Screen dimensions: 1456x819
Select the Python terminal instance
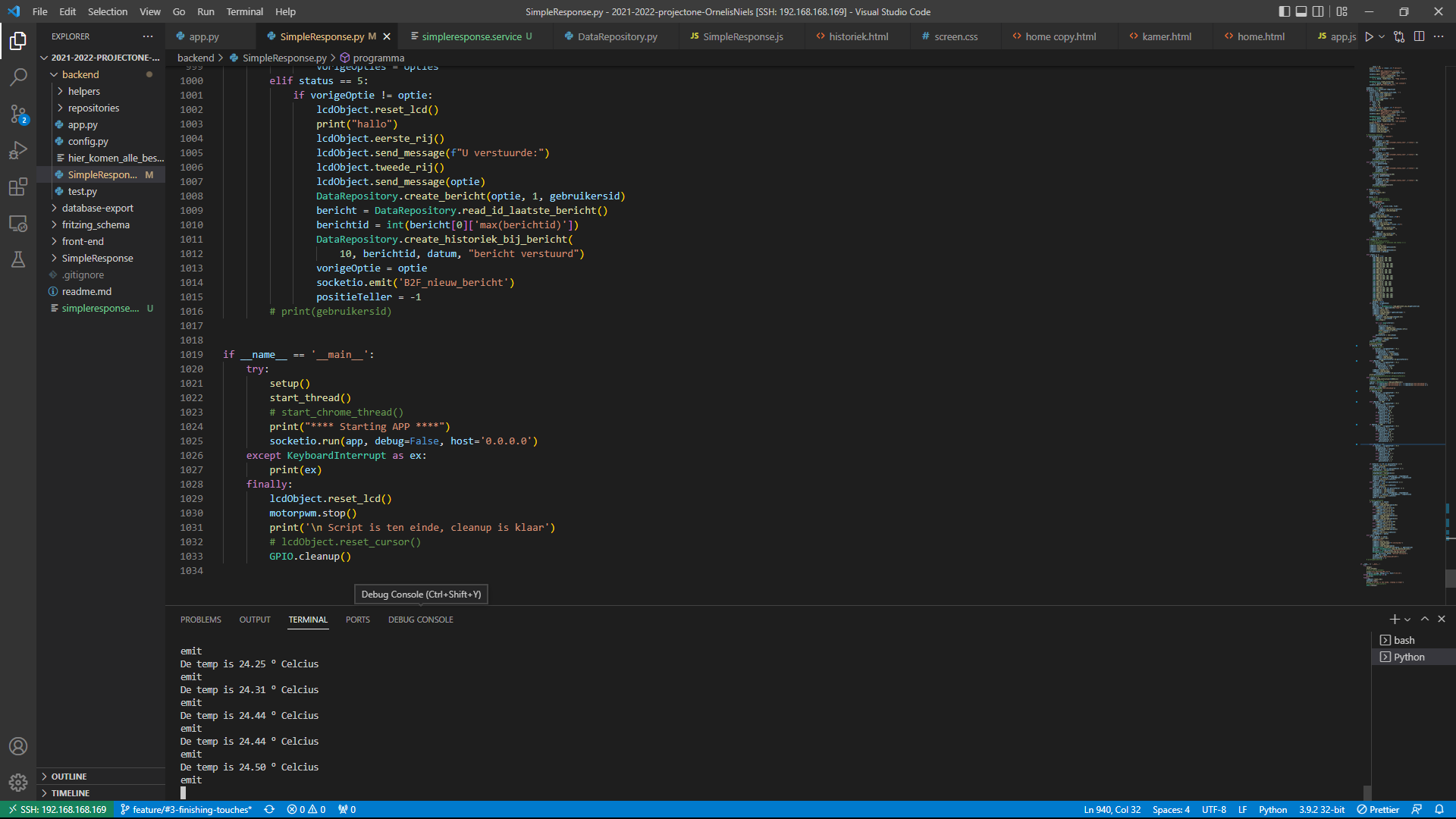(x=1413, y=657)
